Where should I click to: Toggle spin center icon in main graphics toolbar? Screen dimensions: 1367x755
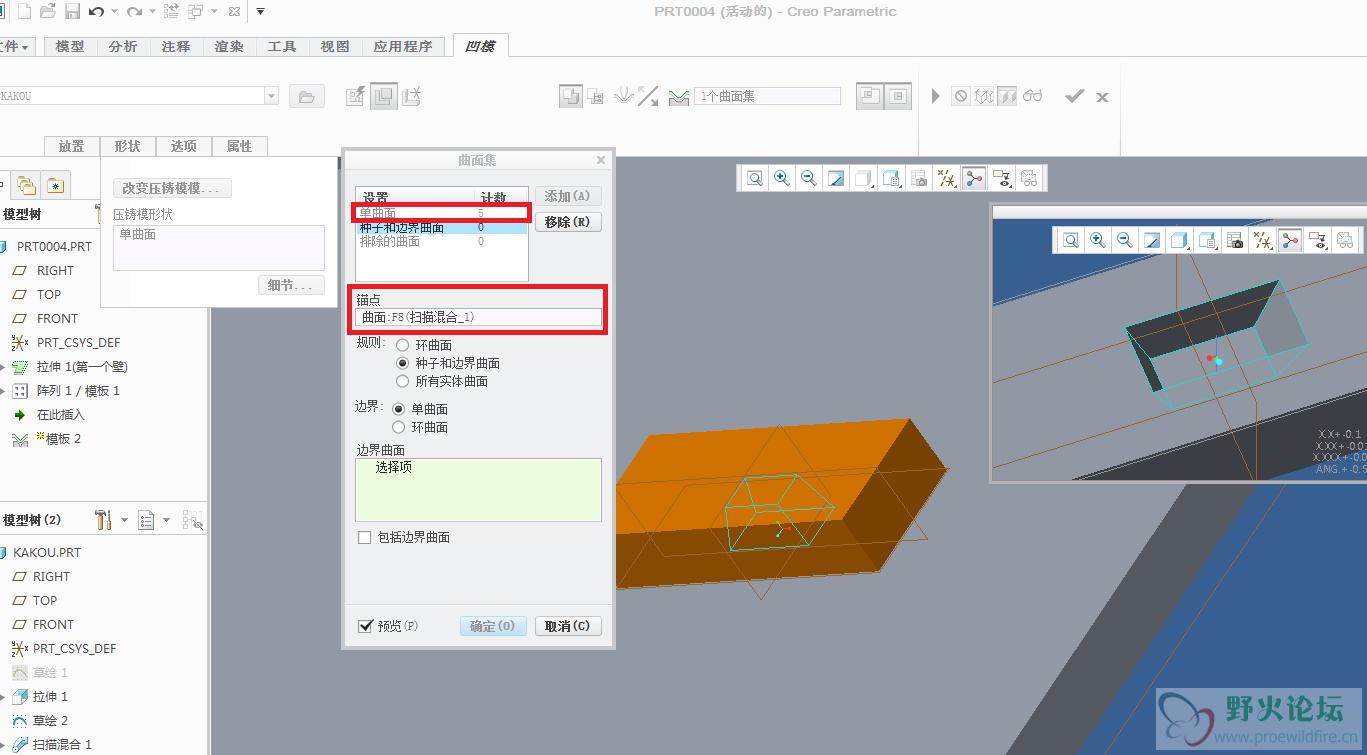tap(974, 178)
